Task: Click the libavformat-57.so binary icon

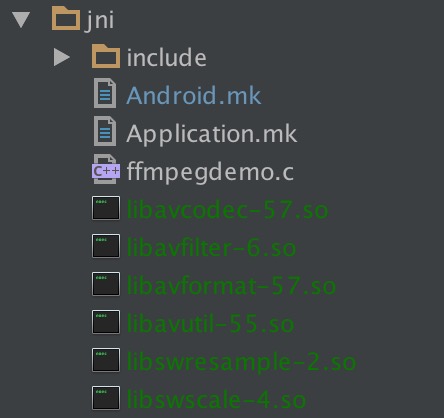Action: [106, 284]
